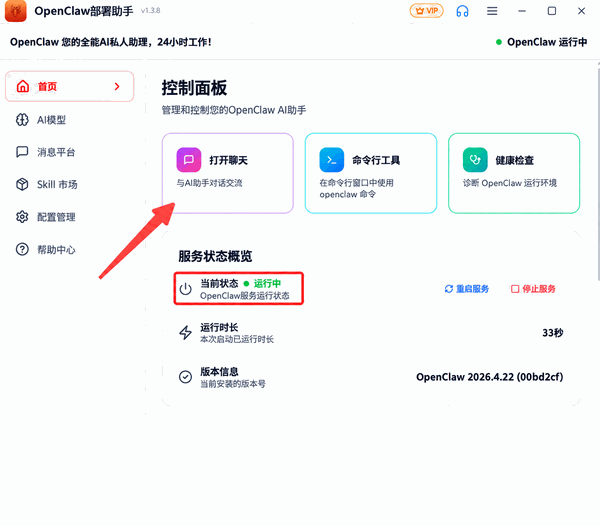
Task: Click the OpenClaw 运行中 header status text
Action: click(x=547, y=42)
